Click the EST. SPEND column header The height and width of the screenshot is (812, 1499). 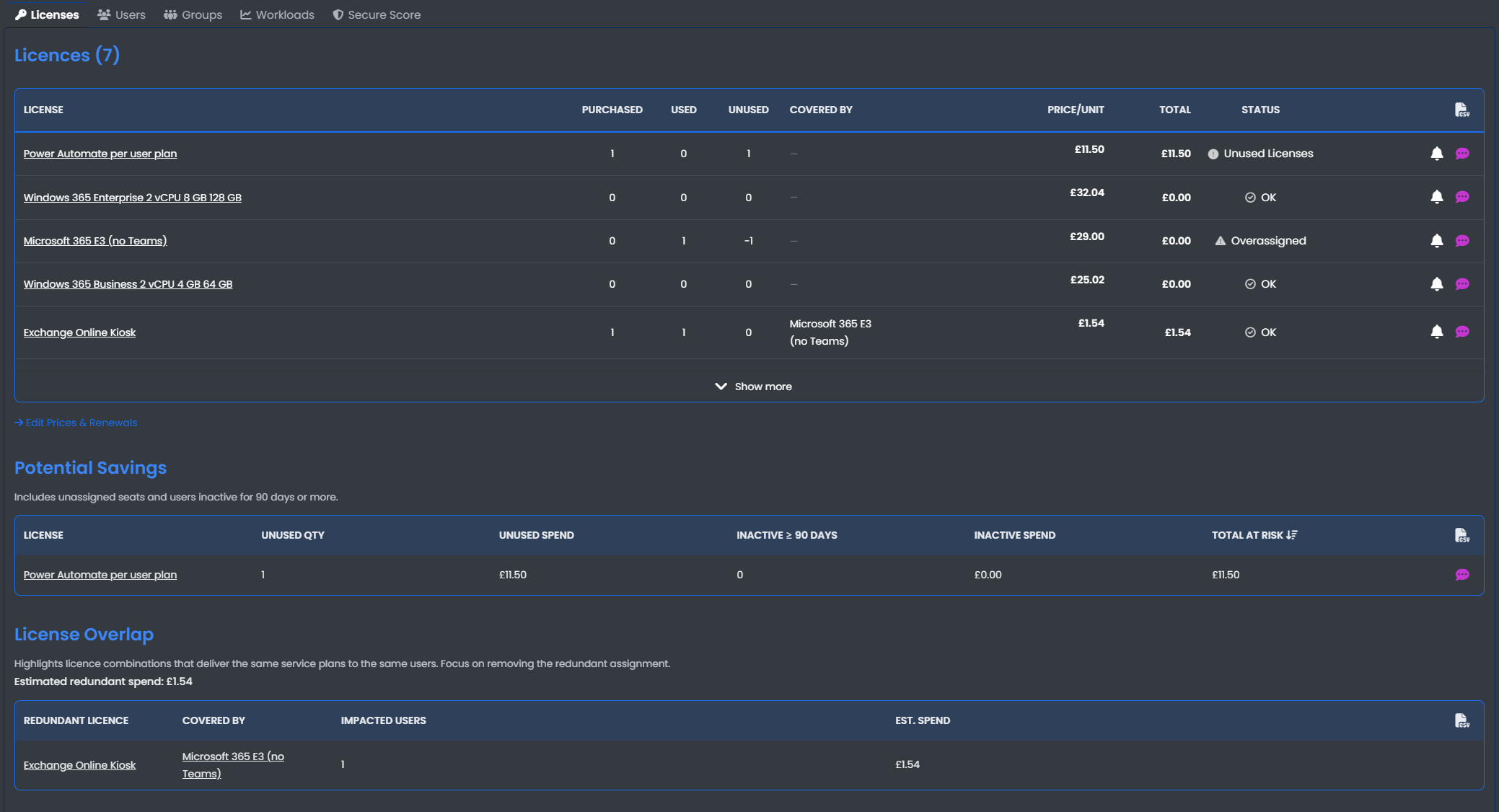923,720
